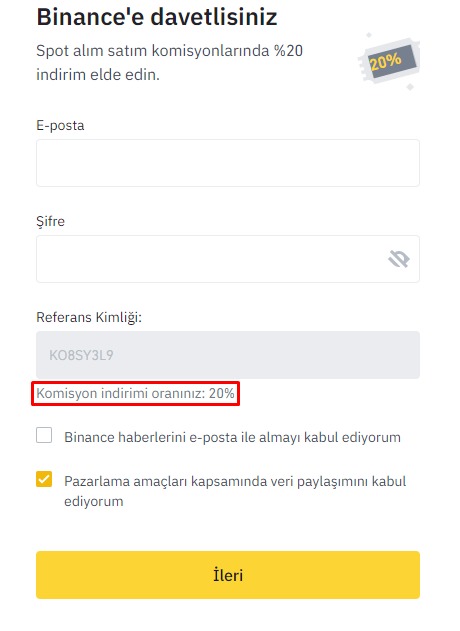Screen dimensions: 460x631
Task: Focus the E-posta input field
Action: pyautogui.click(x=228, y=163)
